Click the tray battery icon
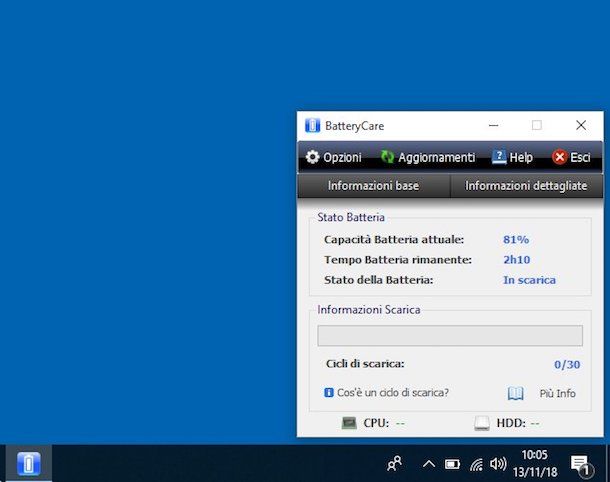 tap(452, 464)
